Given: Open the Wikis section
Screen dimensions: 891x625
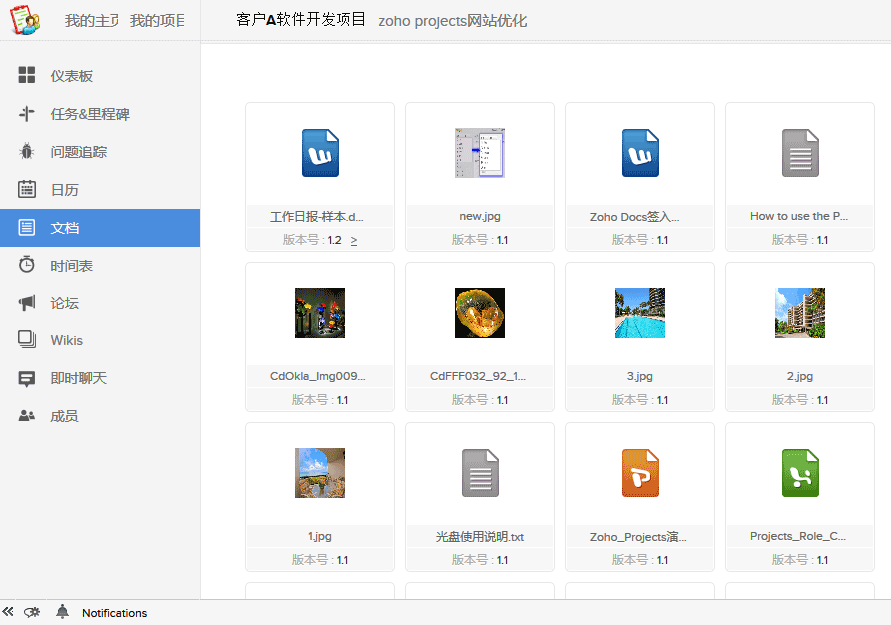Looking at the screenshot, I should pyautogui.click(x=66, y=340).
